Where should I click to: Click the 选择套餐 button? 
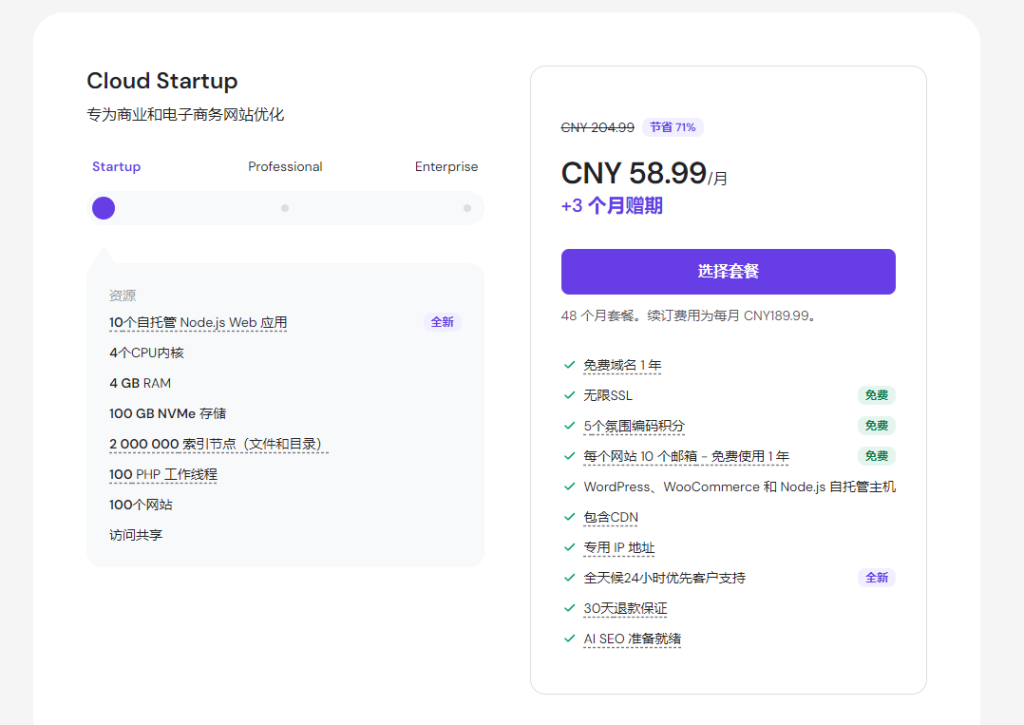[x=728, y=272]
